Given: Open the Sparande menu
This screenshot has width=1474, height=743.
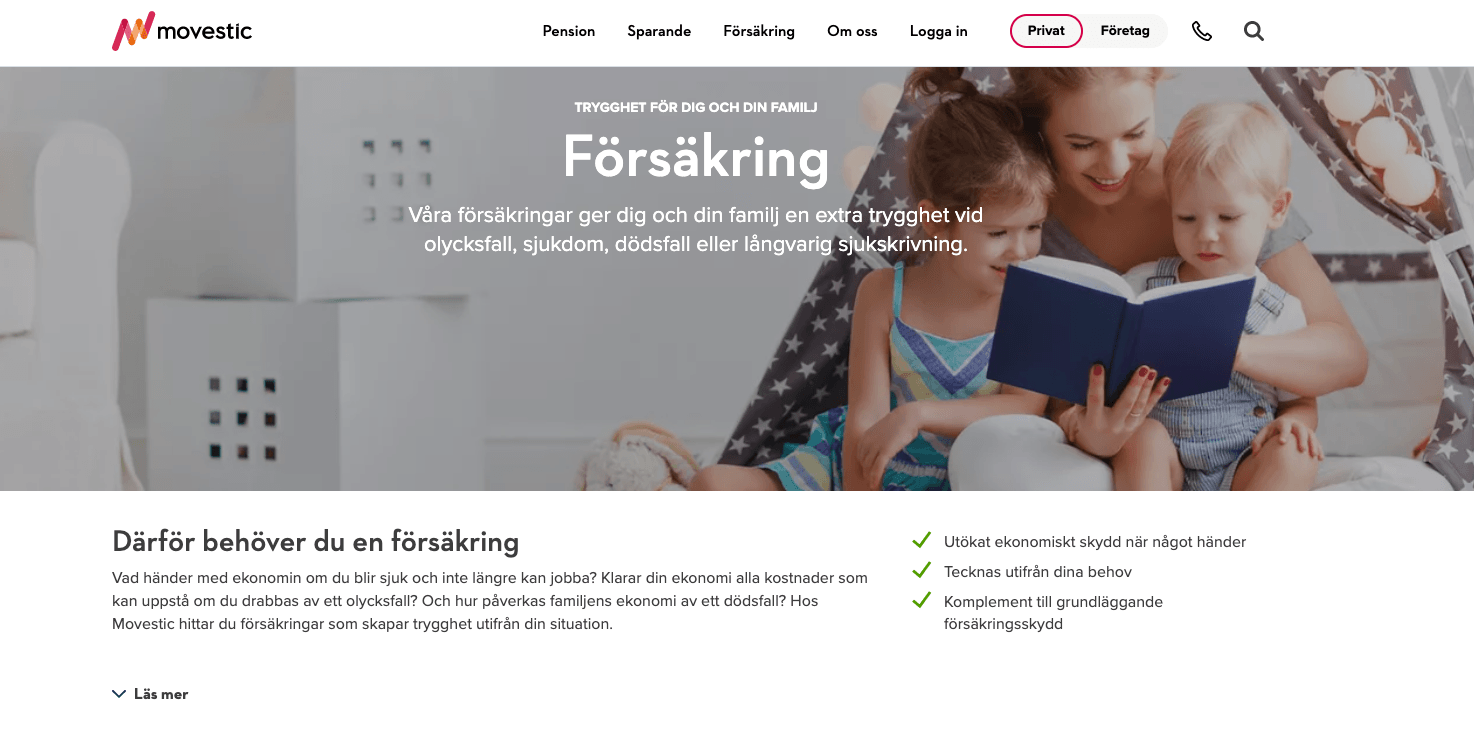Looking at the screenshot, I should click(x=659, y=31).
